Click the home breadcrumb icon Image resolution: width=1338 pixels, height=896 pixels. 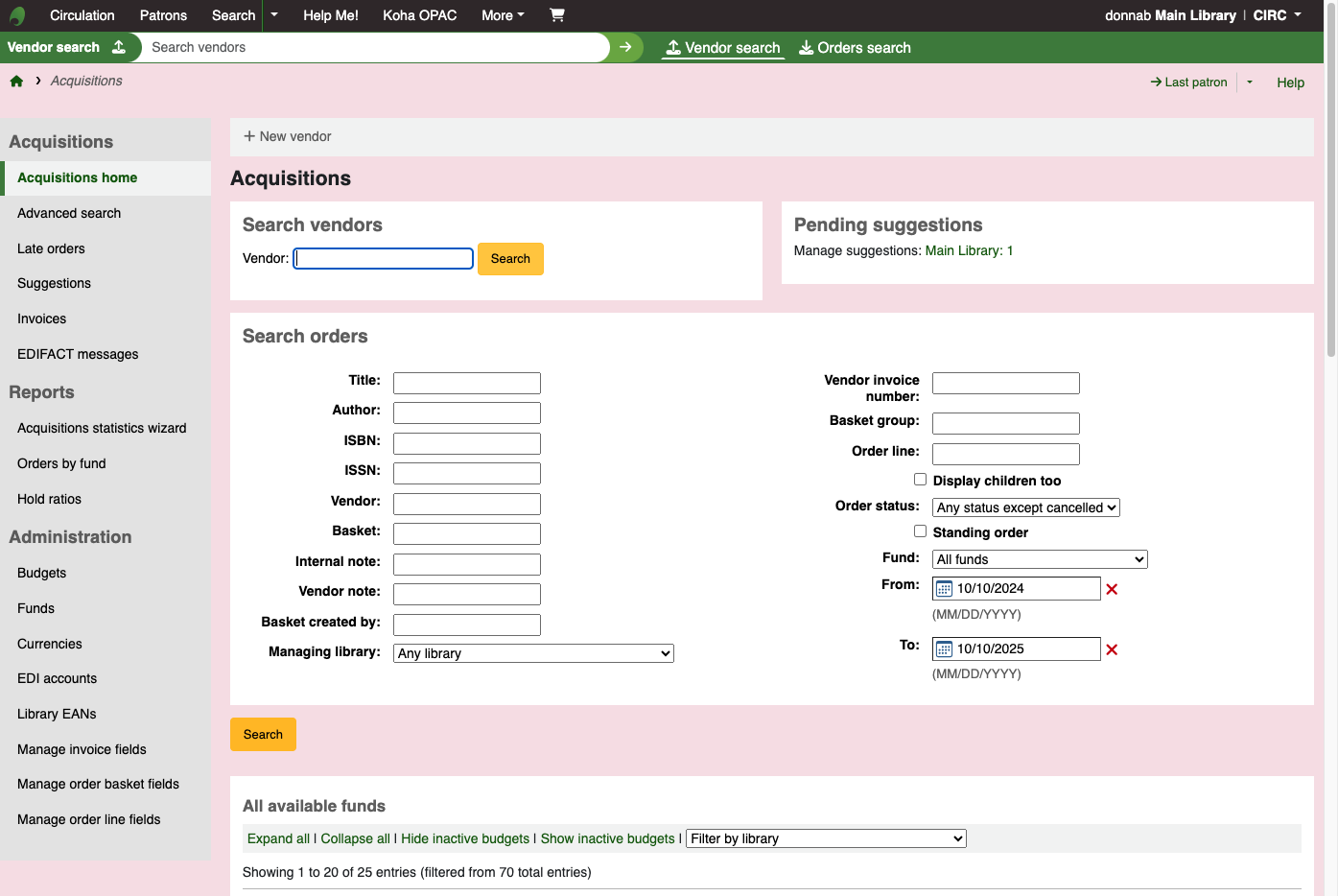click(x=16, y=82)
